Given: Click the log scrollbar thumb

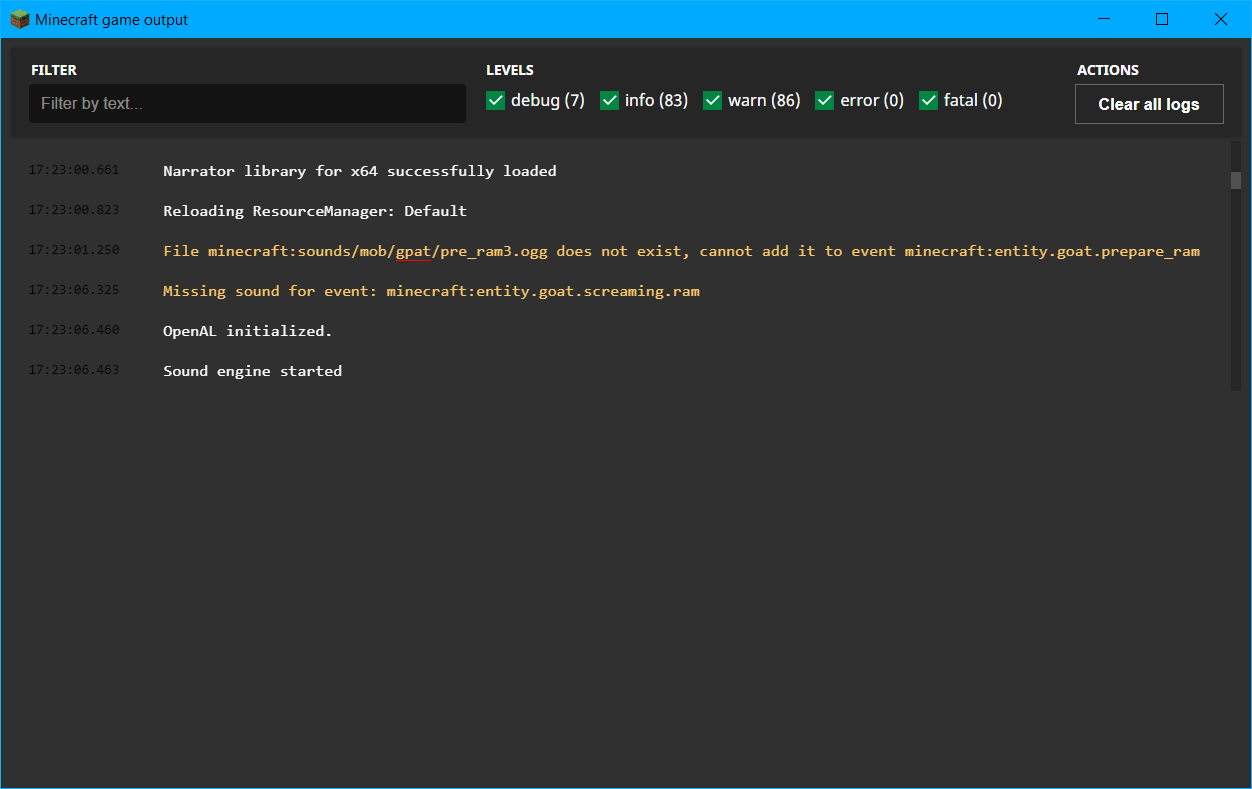Looking at the screenshot, I should (1236, 180).
